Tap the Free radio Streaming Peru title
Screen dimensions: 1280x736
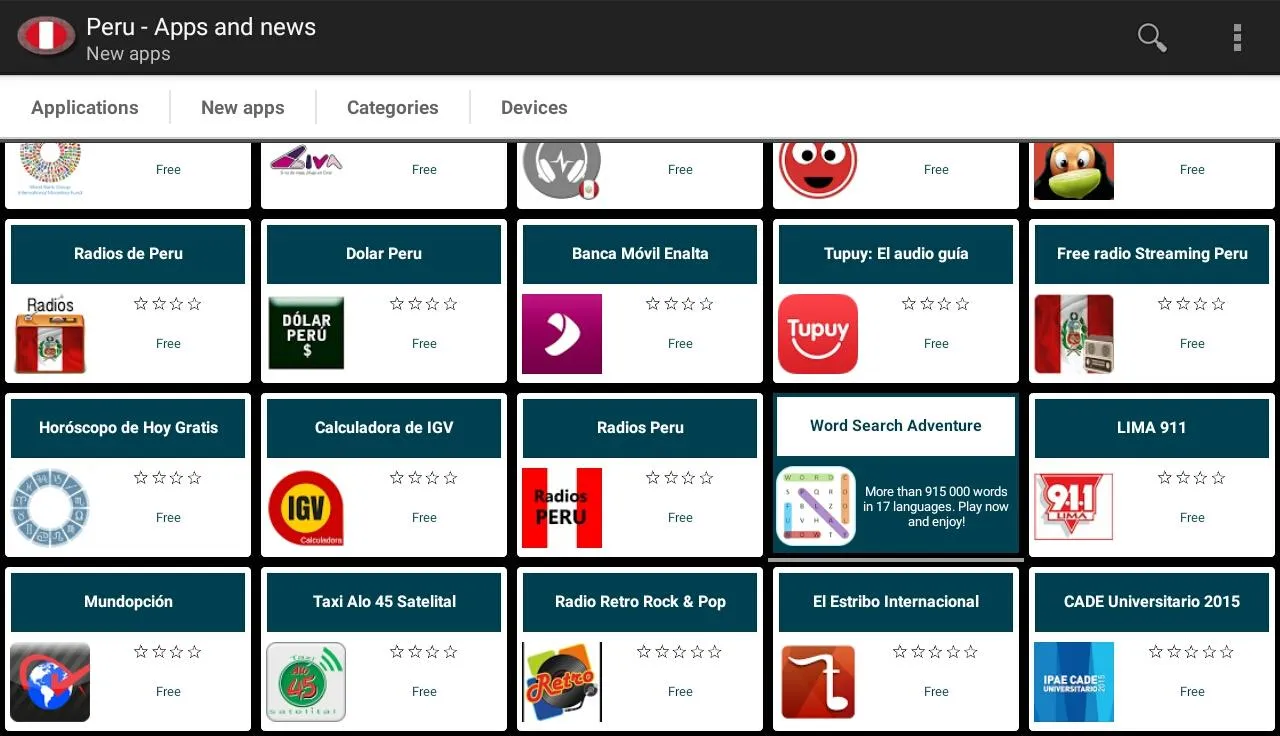(x=1152, y=254)
